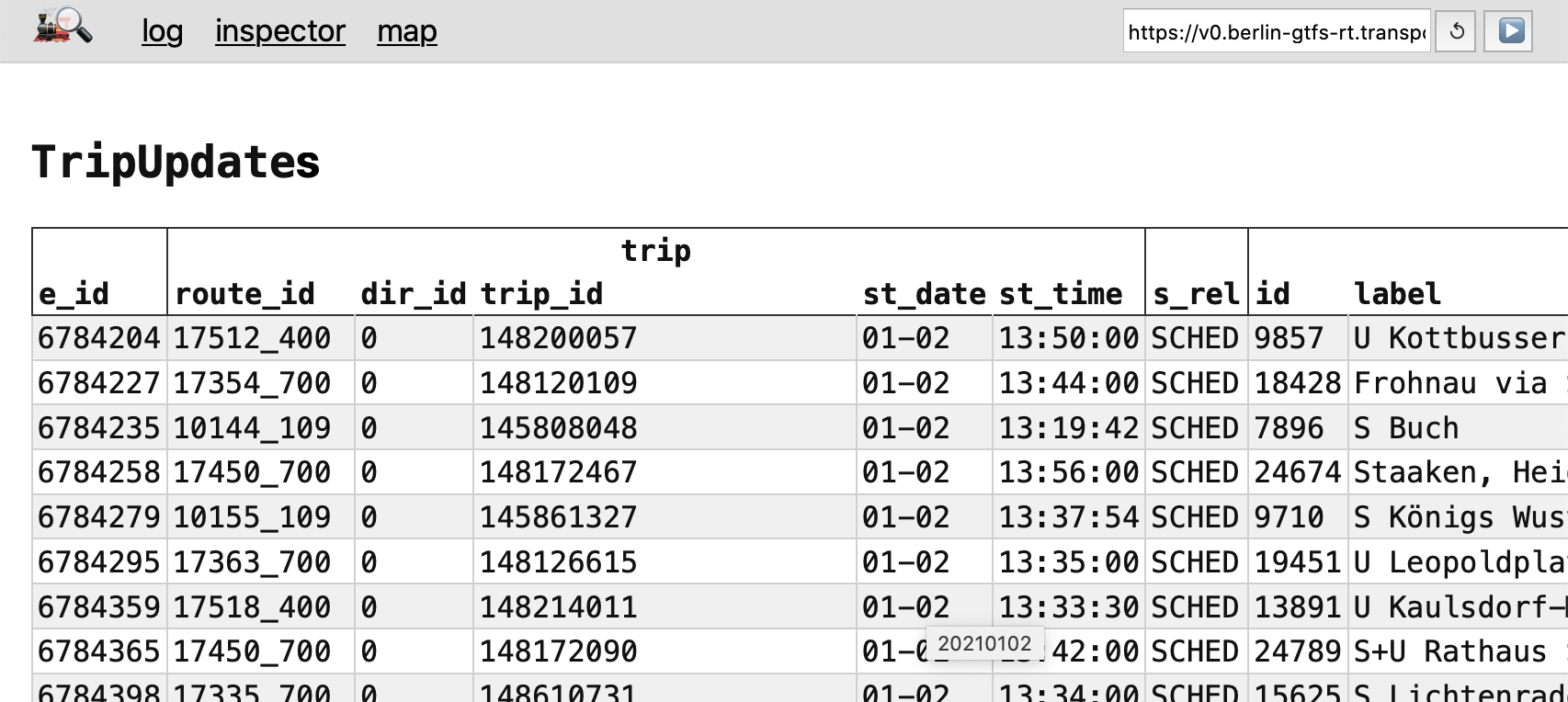Open the map page

[x=407, y=31]
